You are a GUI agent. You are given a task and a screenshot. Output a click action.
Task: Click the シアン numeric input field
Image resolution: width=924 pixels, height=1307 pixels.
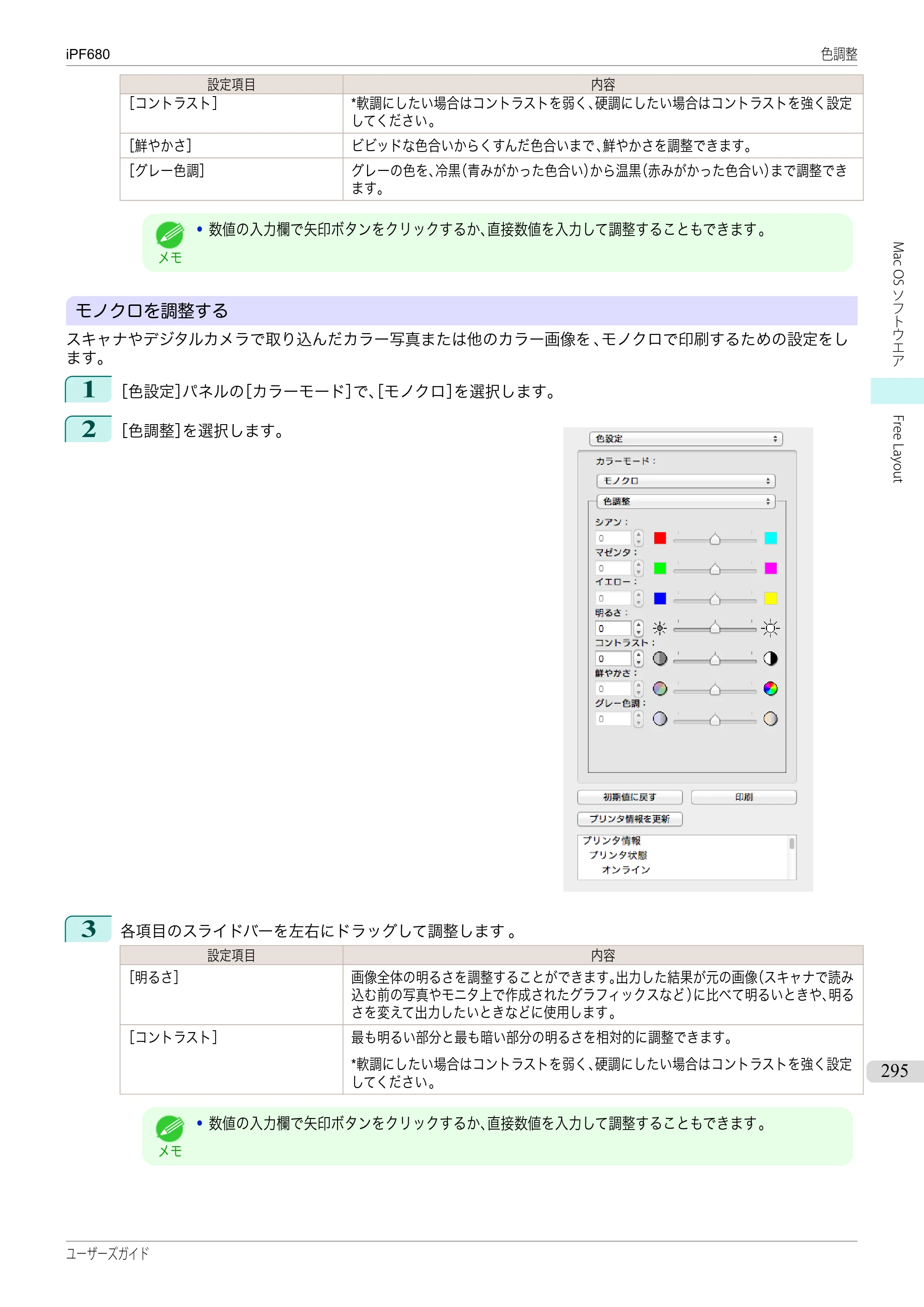click(x=613, y=538)
